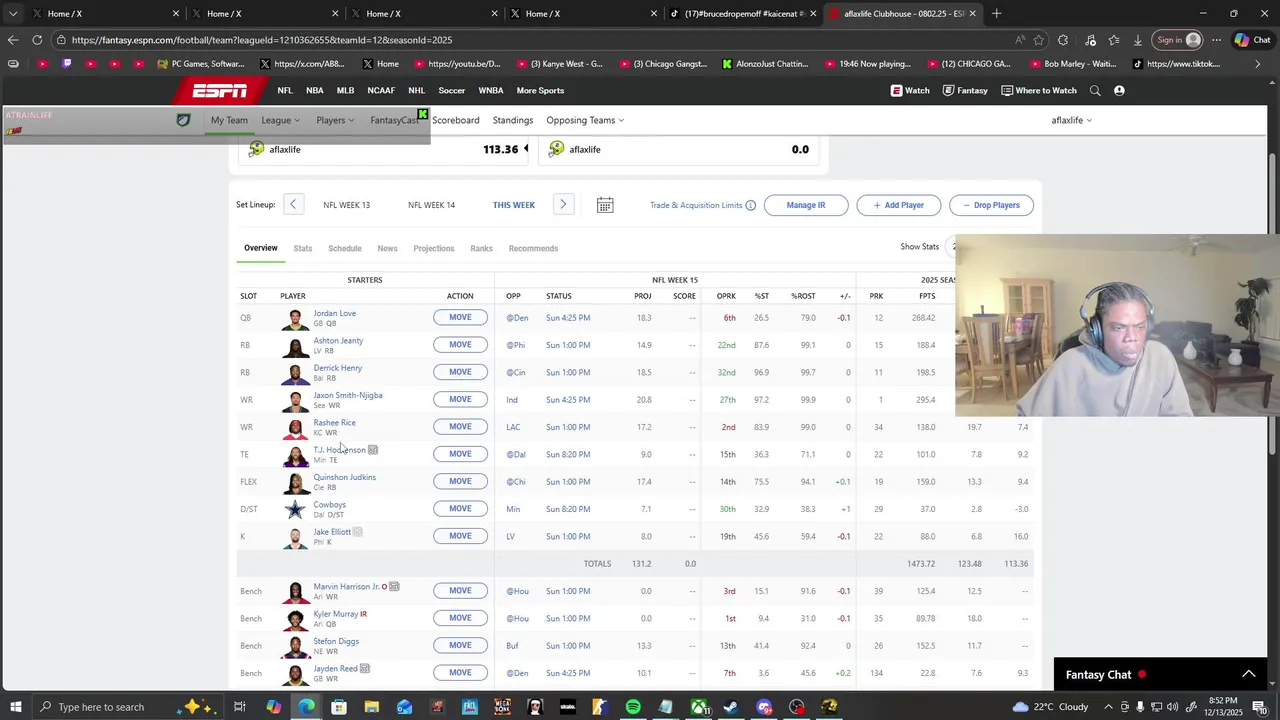Open Ashton Jeanty player link
This screenshot has width=1280, height=720.
click(x=338, y=340)
